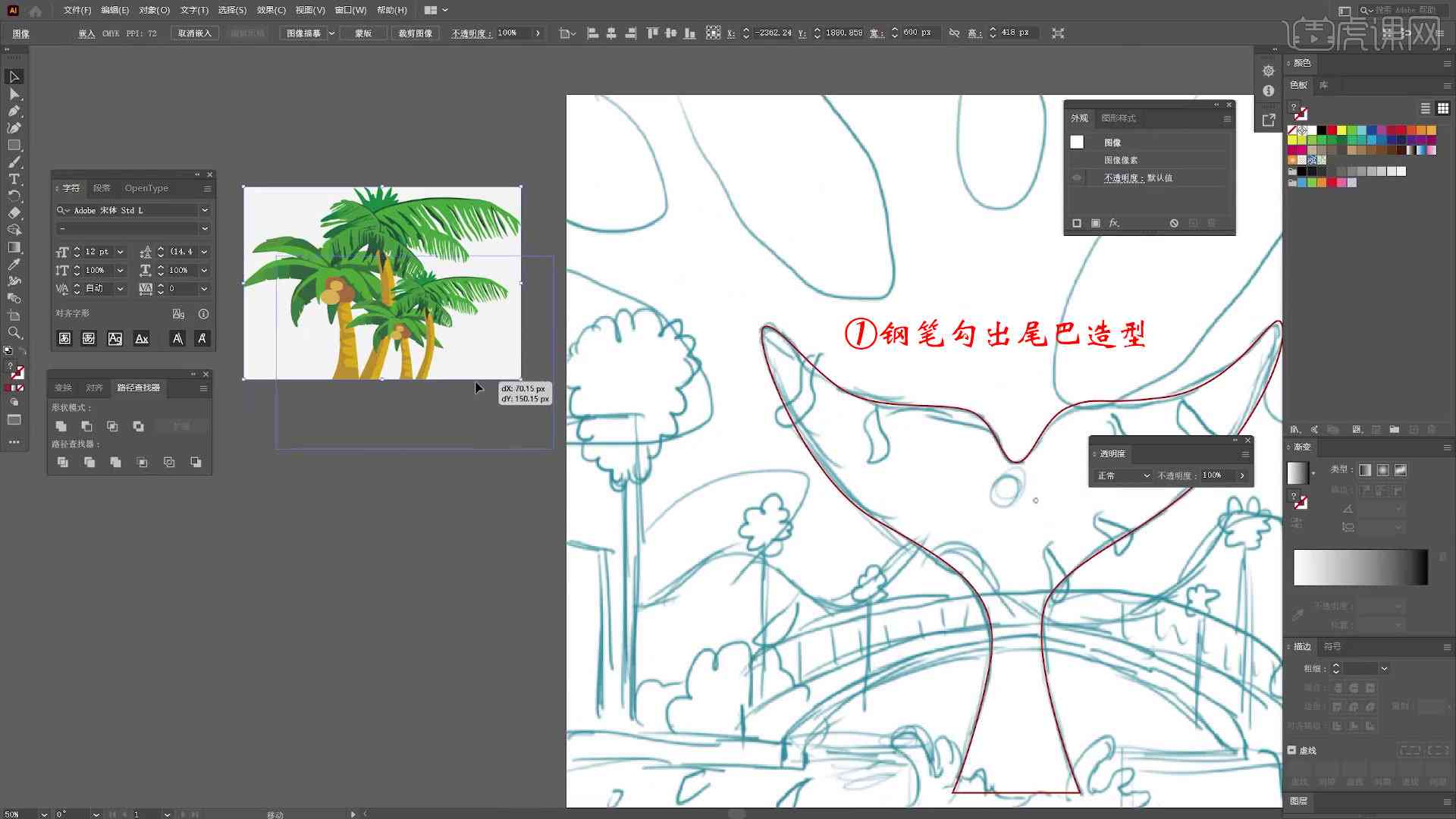Click the gradient ramp slider bar

coord(1360,567)
